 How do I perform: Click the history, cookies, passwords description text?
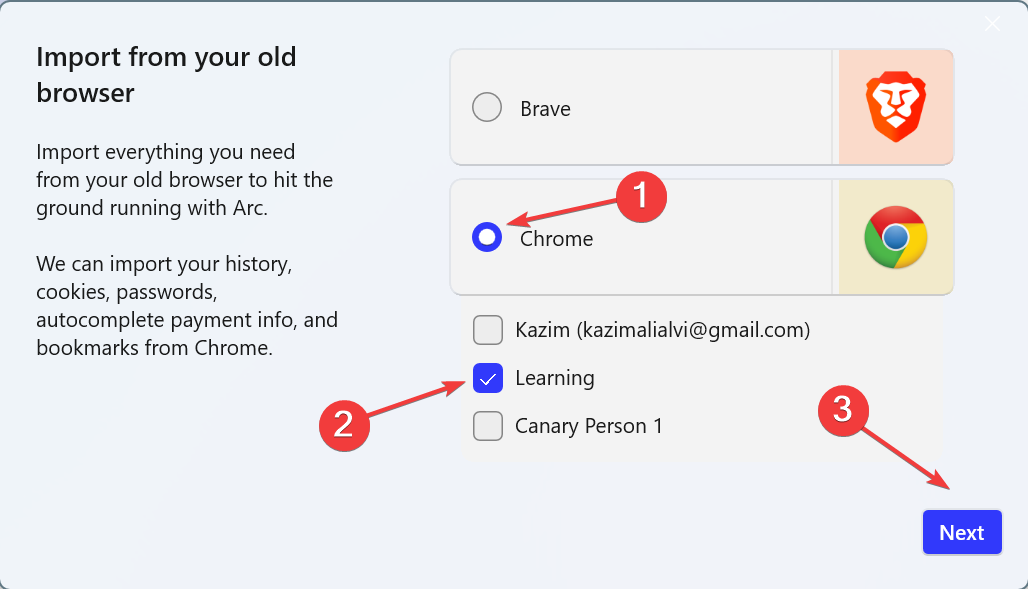tap(187, 306)
